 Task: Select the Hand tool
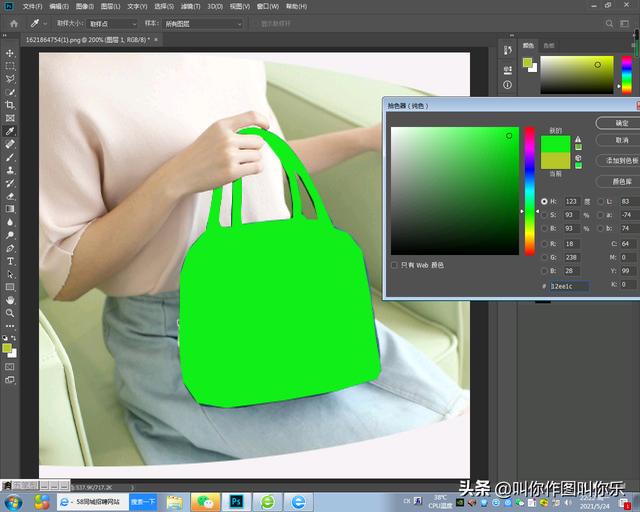click(x=10, y=300)
